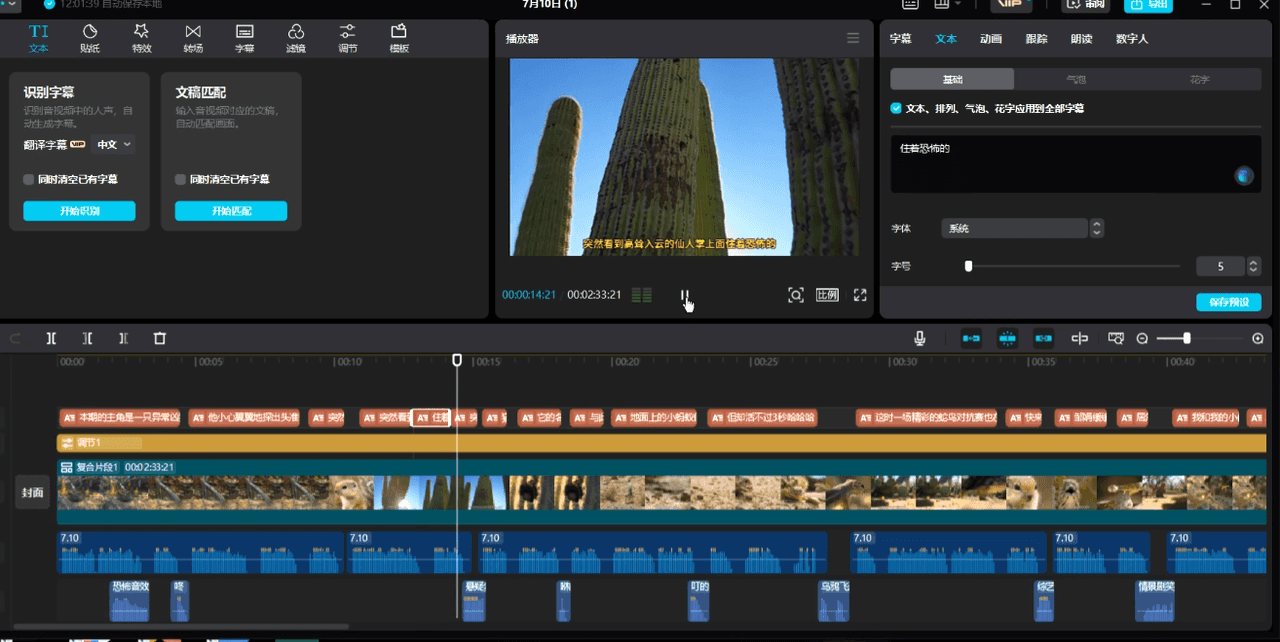Click the 封面 cover button on timeline
Viewport: 1280px width, 642px height.
(33, 492)
